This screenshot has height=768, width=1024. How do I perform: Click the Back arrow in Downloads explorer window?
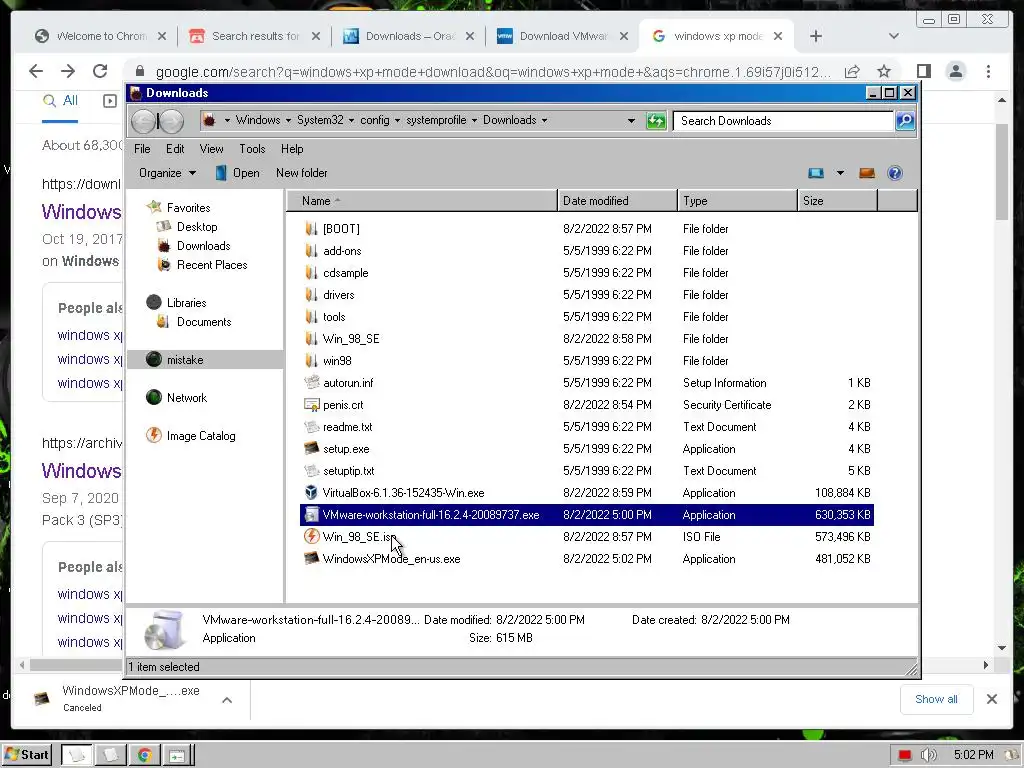coord(144,121)
